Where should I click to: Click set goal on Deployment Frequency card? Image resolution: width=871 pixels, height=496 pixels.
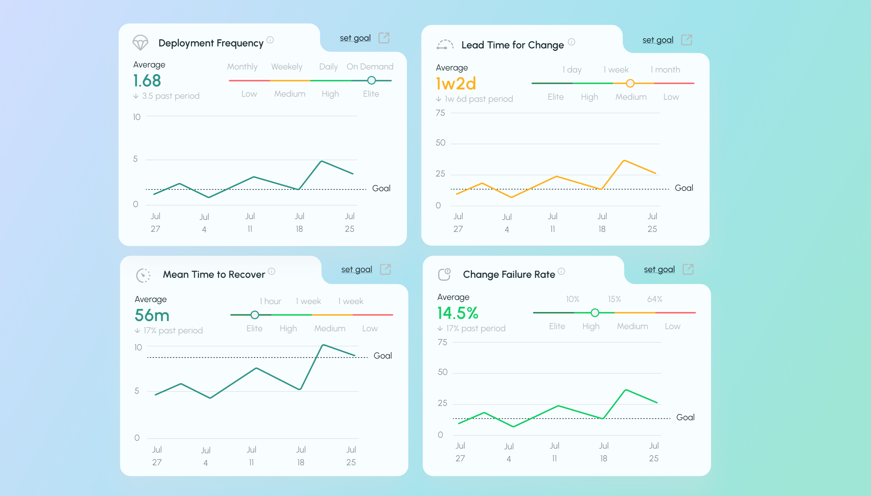pos(355,38)
